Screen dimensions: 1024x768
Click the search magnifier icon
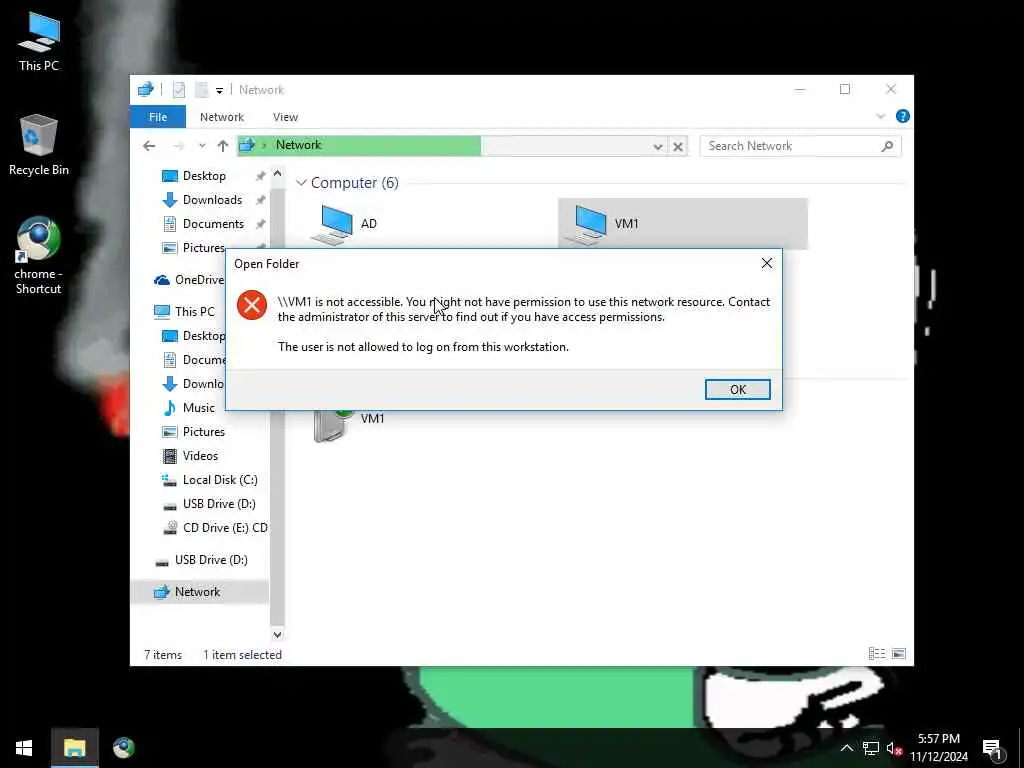887,146
